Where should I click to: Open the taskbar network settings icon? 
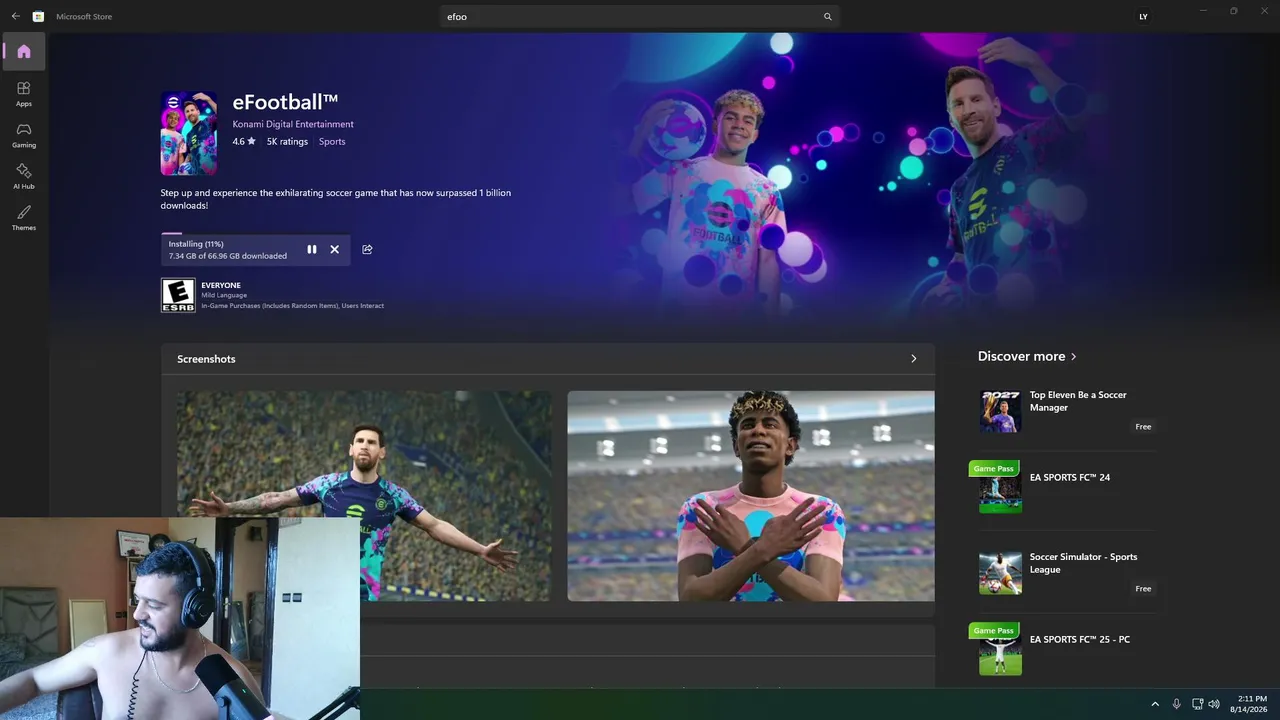point(1197,704)
